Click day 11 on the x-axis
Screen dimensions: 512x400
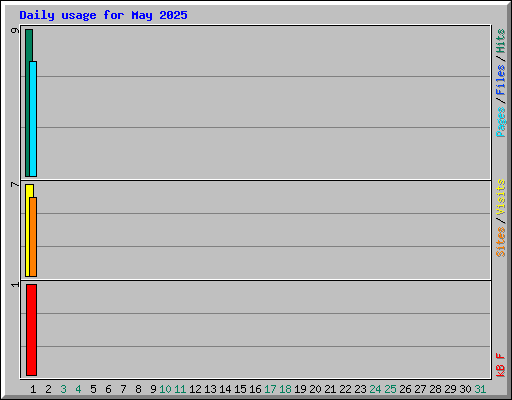click(x=180, y=389)
